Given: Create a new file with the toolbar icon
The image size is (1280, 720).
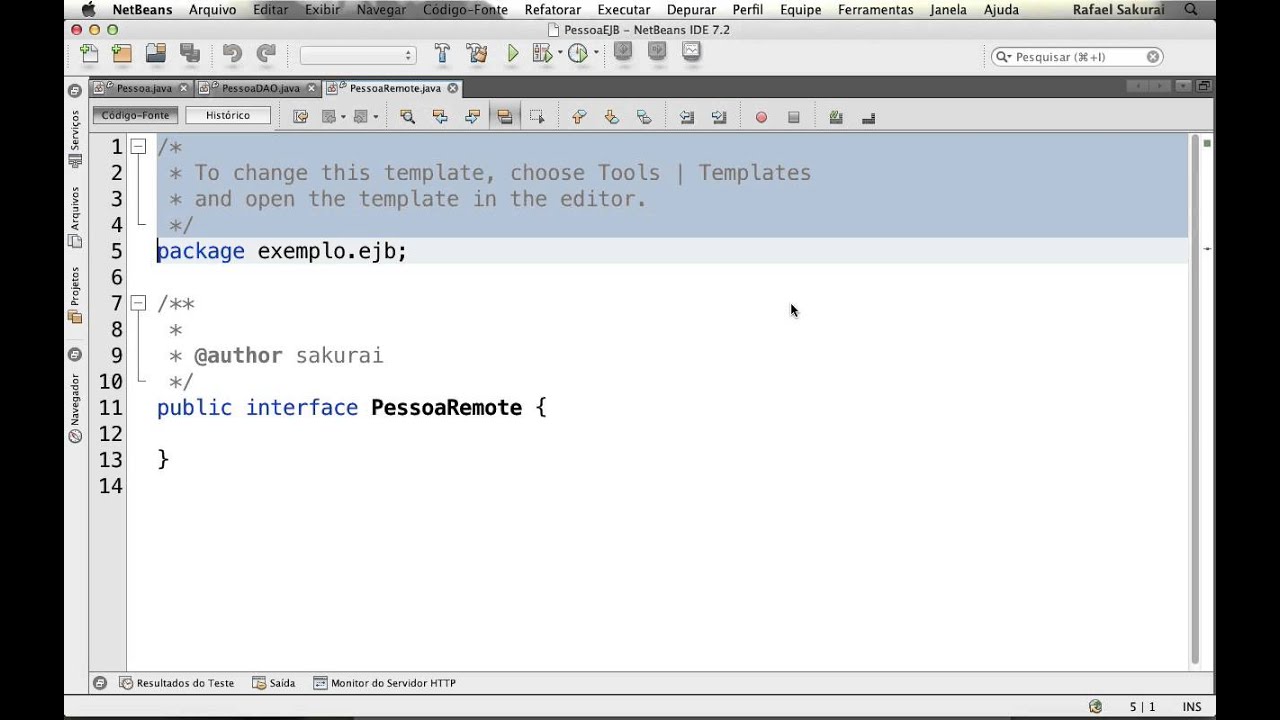Looking at the screenshot, I should 89,54.
